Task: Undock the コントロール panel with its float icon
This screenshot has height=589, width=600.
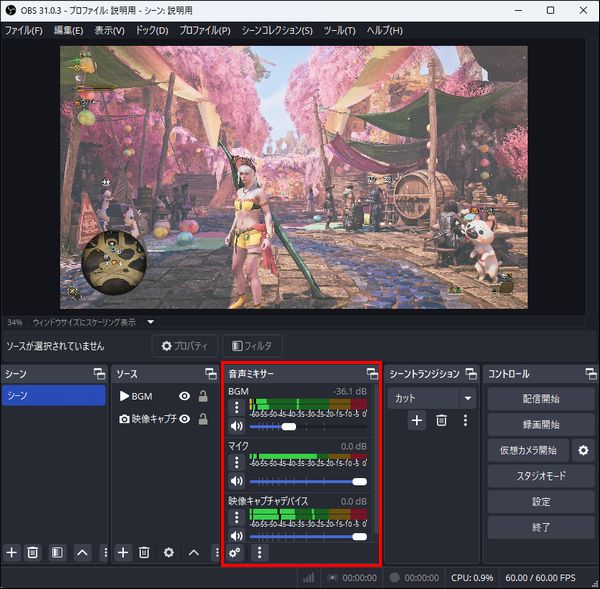Action: click(x=591, y=374)
